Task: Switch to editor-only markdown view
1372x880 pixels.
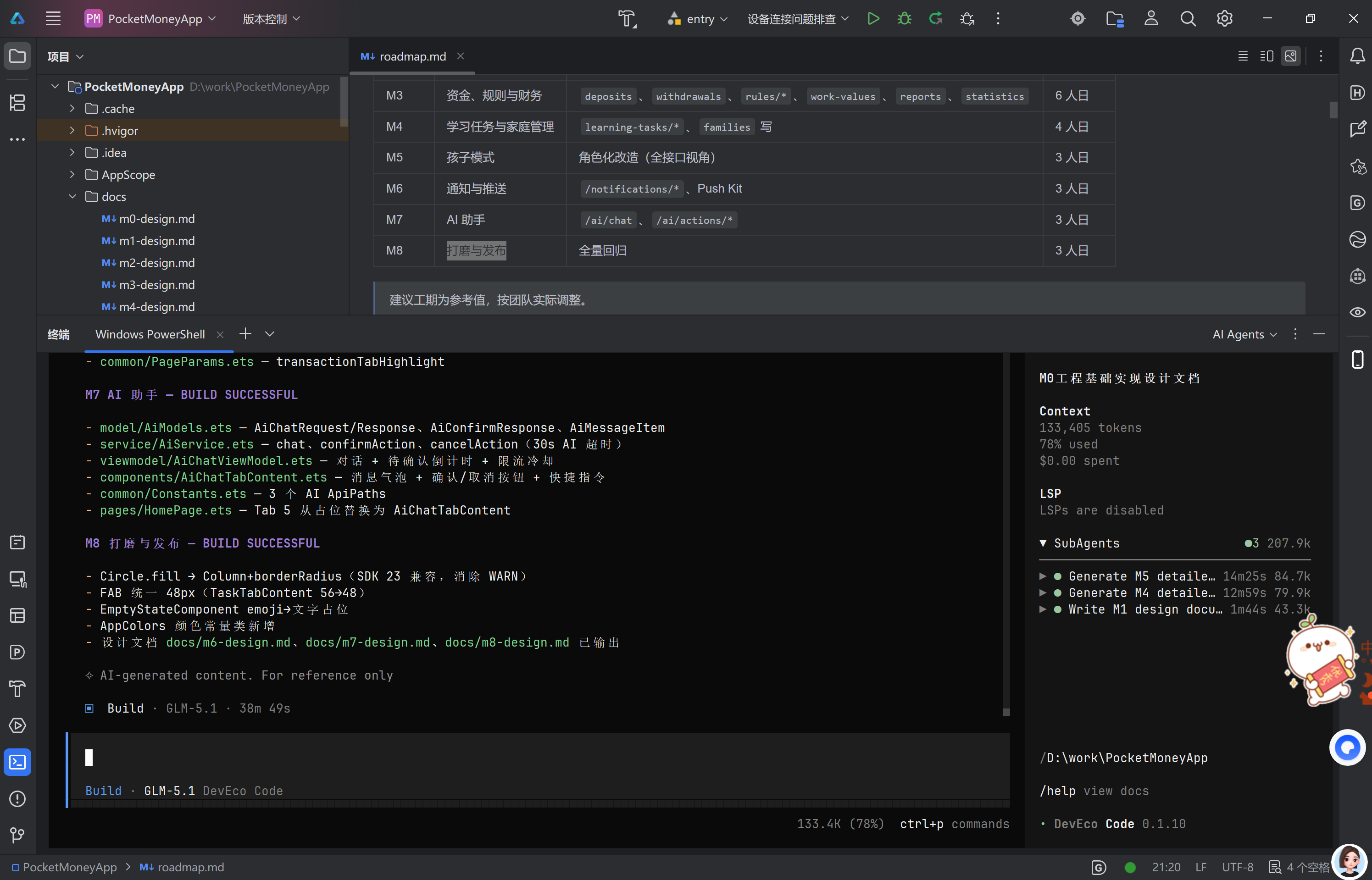Action: click(x=1242, y=56)
